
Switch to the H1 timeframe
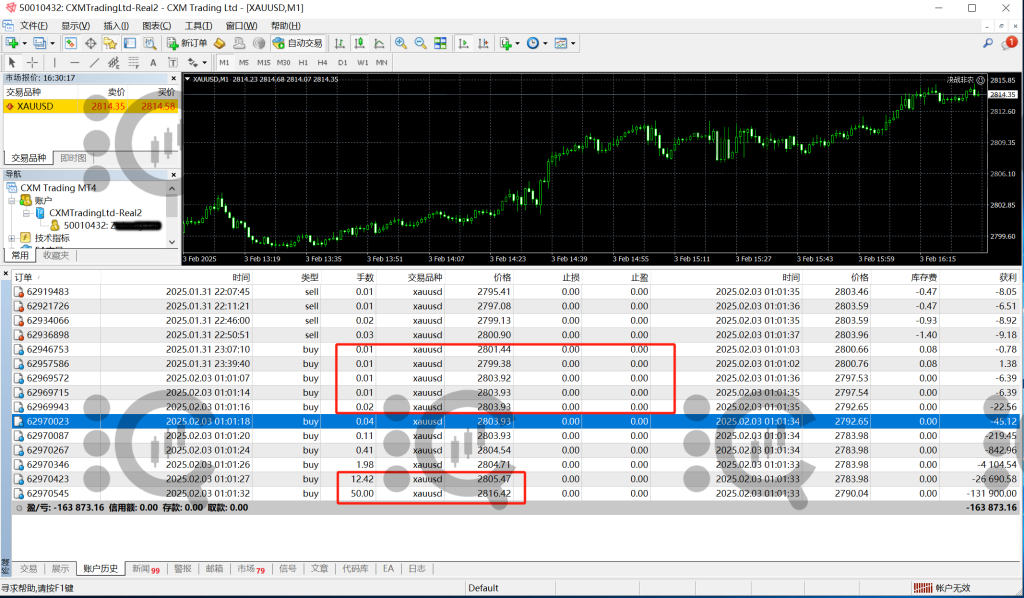(302, 62)
